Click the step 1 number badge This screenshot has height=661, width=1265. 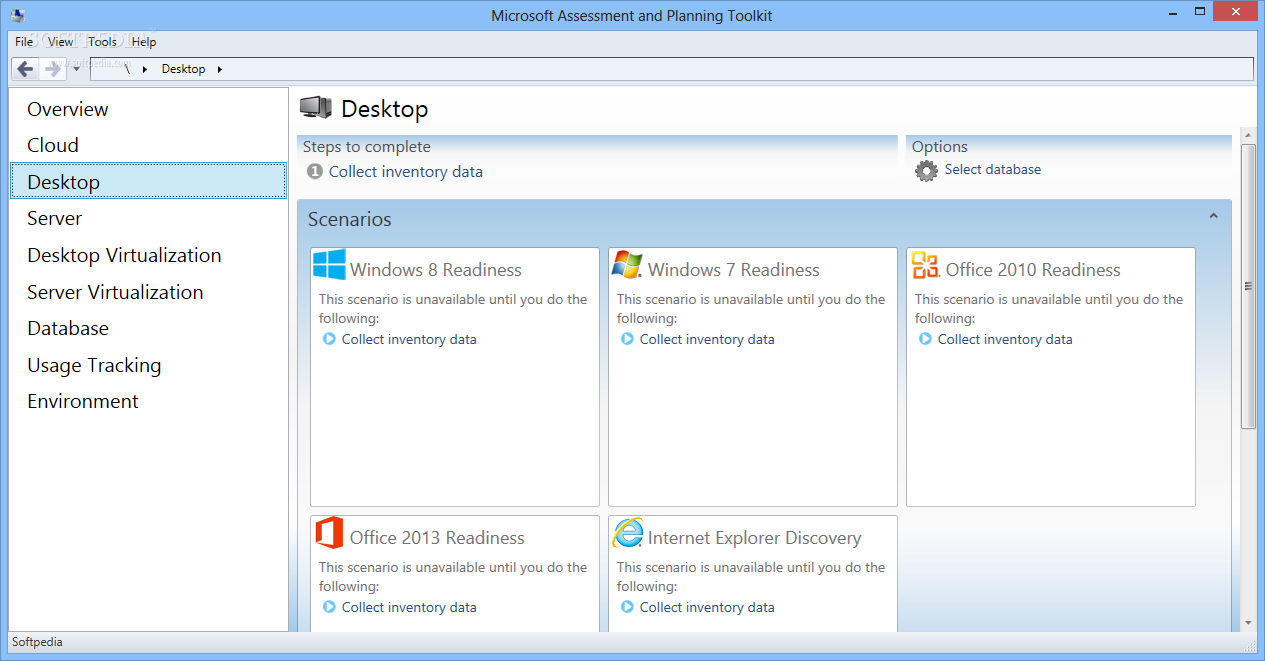(315, 172)
